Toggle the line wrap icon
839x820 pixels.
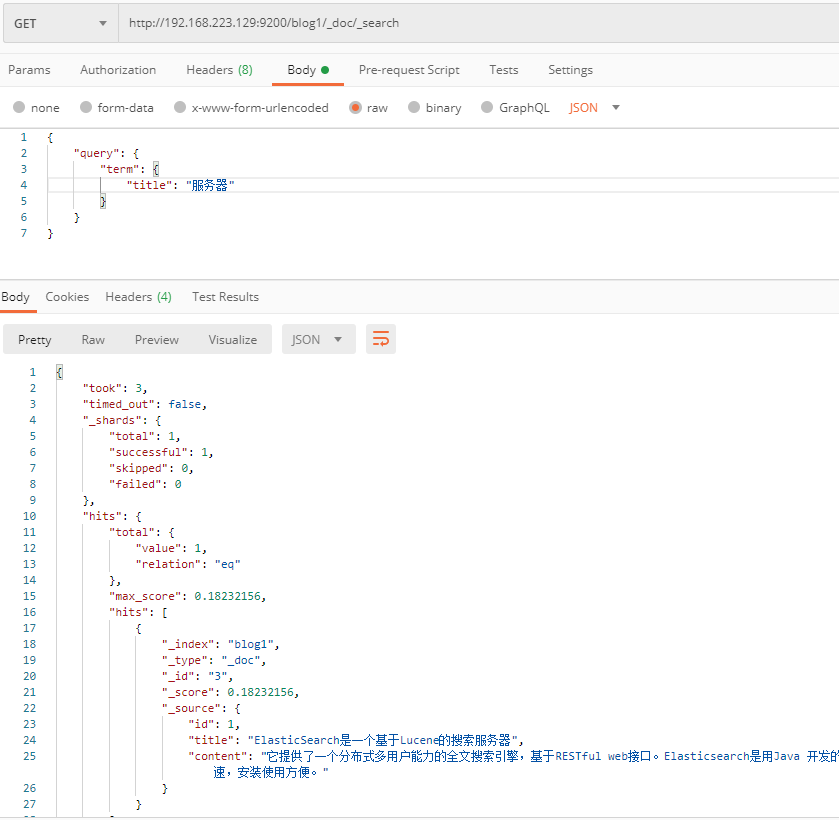[x=381, y=339]
